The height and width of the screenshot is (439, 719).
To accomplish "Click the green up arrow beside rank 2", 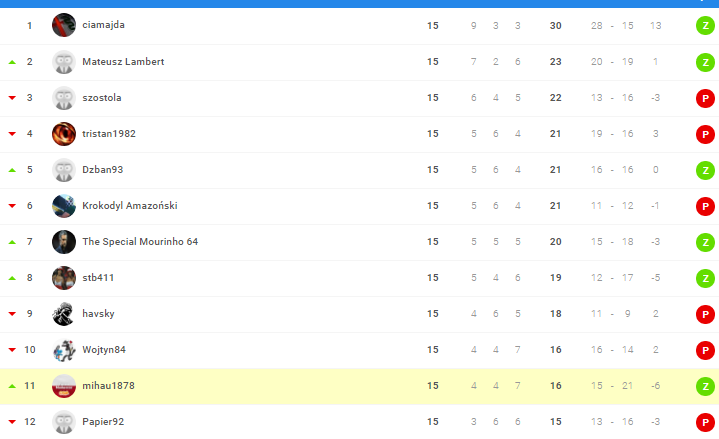I will 12,62.
